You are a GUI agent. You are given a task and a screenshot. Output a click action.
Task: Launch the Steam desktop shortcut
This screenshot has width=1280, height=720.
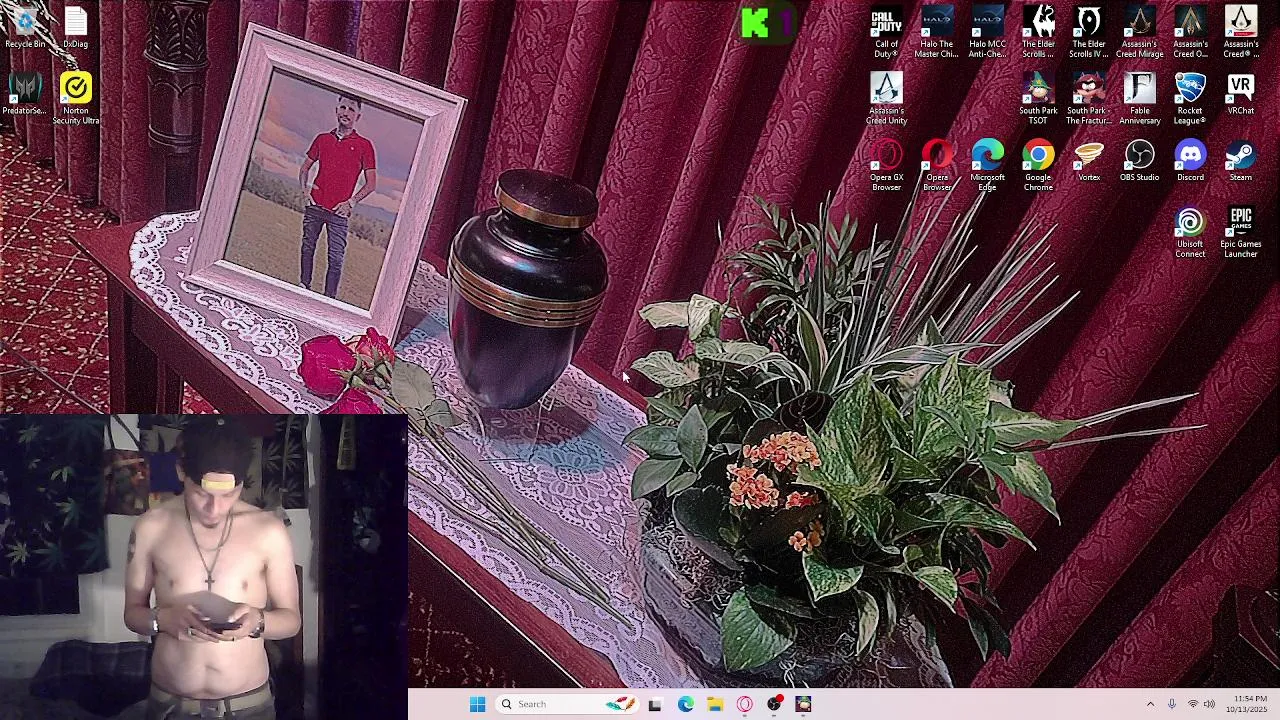[1241, 161]
